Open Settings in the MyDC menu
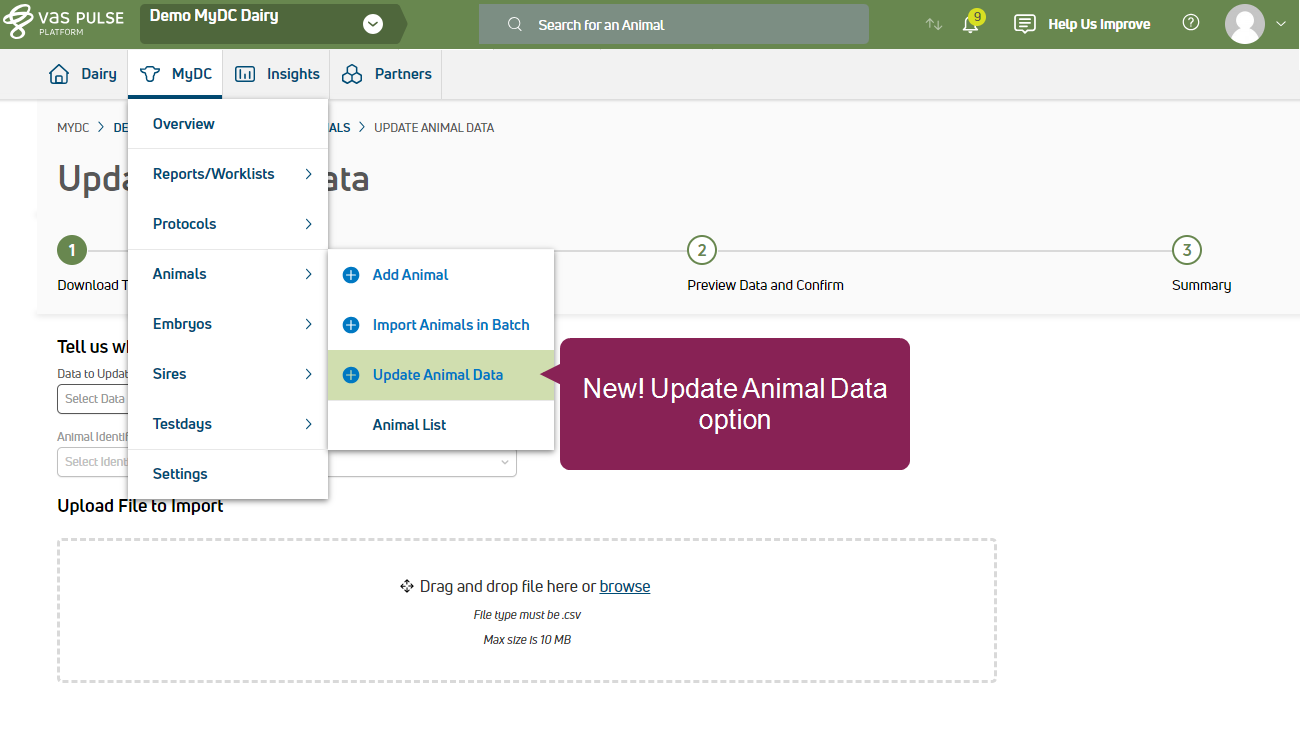This screenshot has height=739, width=1300. click(180, 474)
